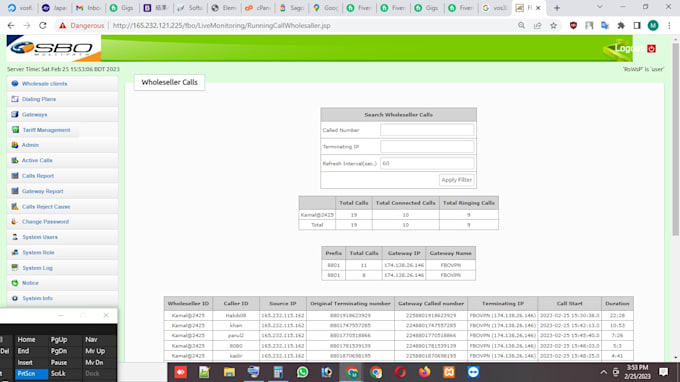Click the Pause key on on-screen keyboard
The height and width of the screenshot is (382, 680).
[x=59, y=362]
